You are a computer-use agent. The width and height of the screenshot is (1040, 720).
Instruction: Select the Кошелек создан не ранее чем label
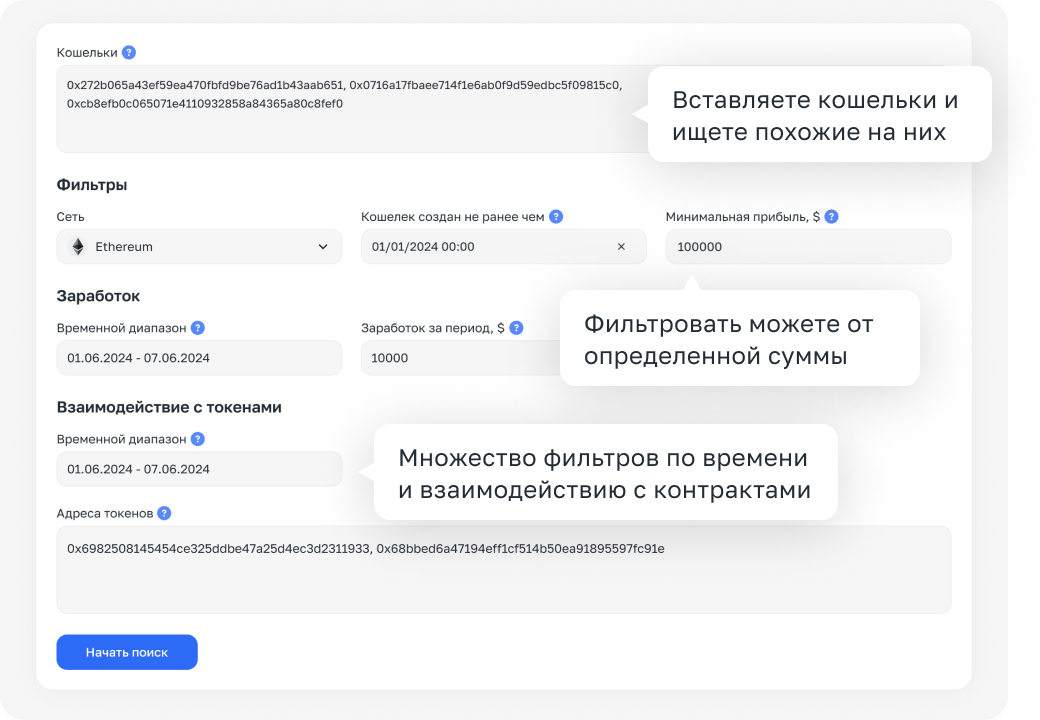(x=453, y=217)
